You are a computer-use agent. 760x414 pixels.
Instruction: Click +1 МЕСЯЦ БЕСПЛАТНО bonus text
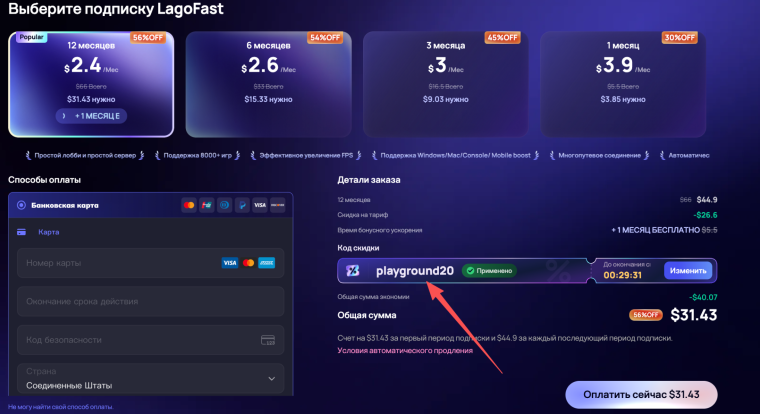655,230
